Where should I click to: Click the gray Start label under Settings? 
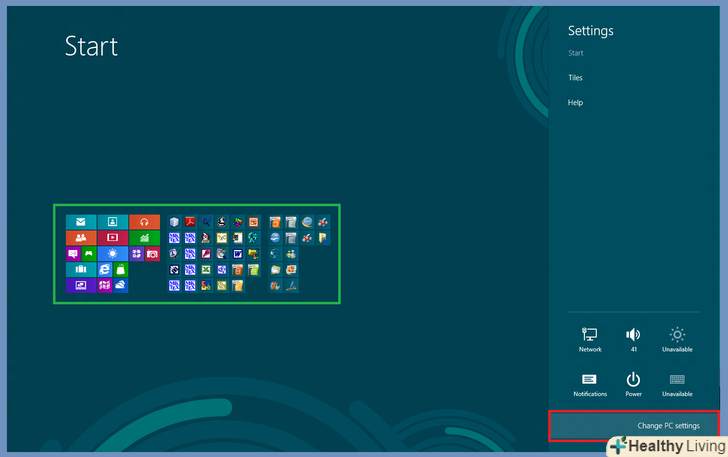(576, 53)
